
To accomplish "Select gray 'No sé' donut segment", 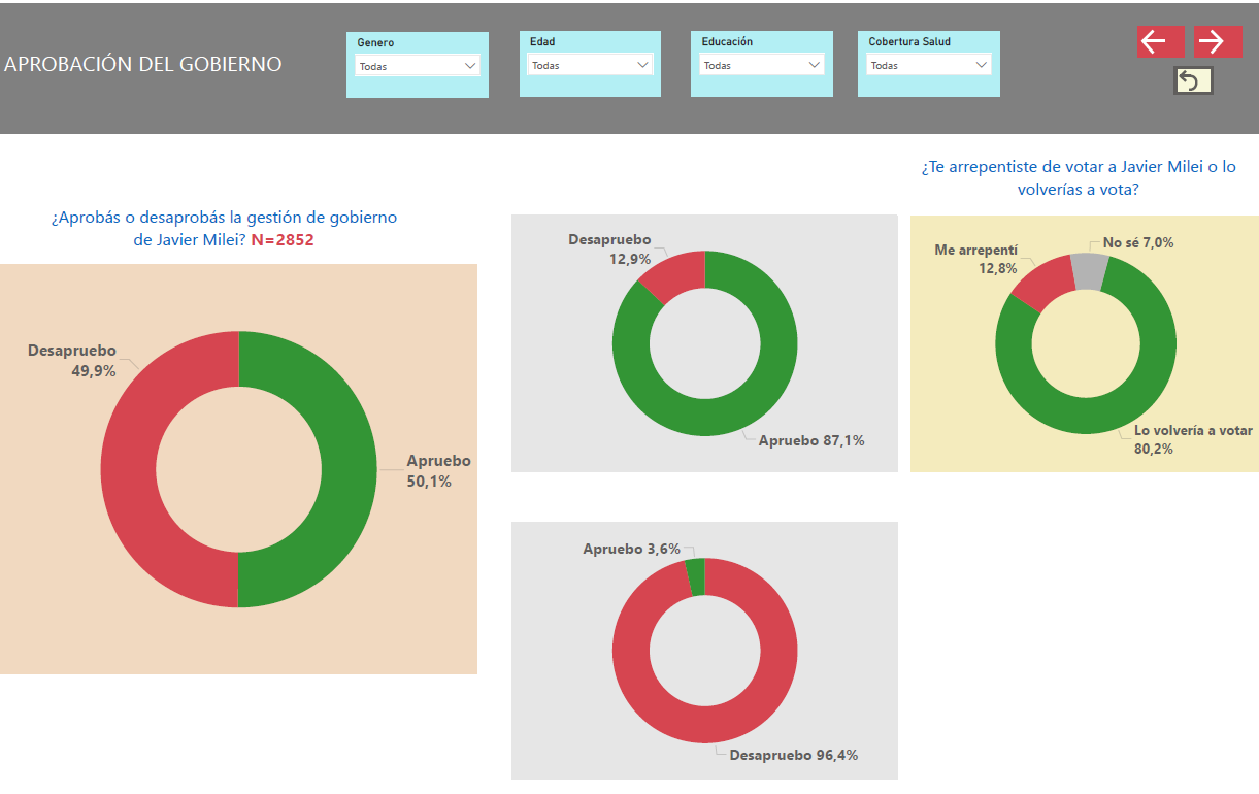I will (1089, 271).
